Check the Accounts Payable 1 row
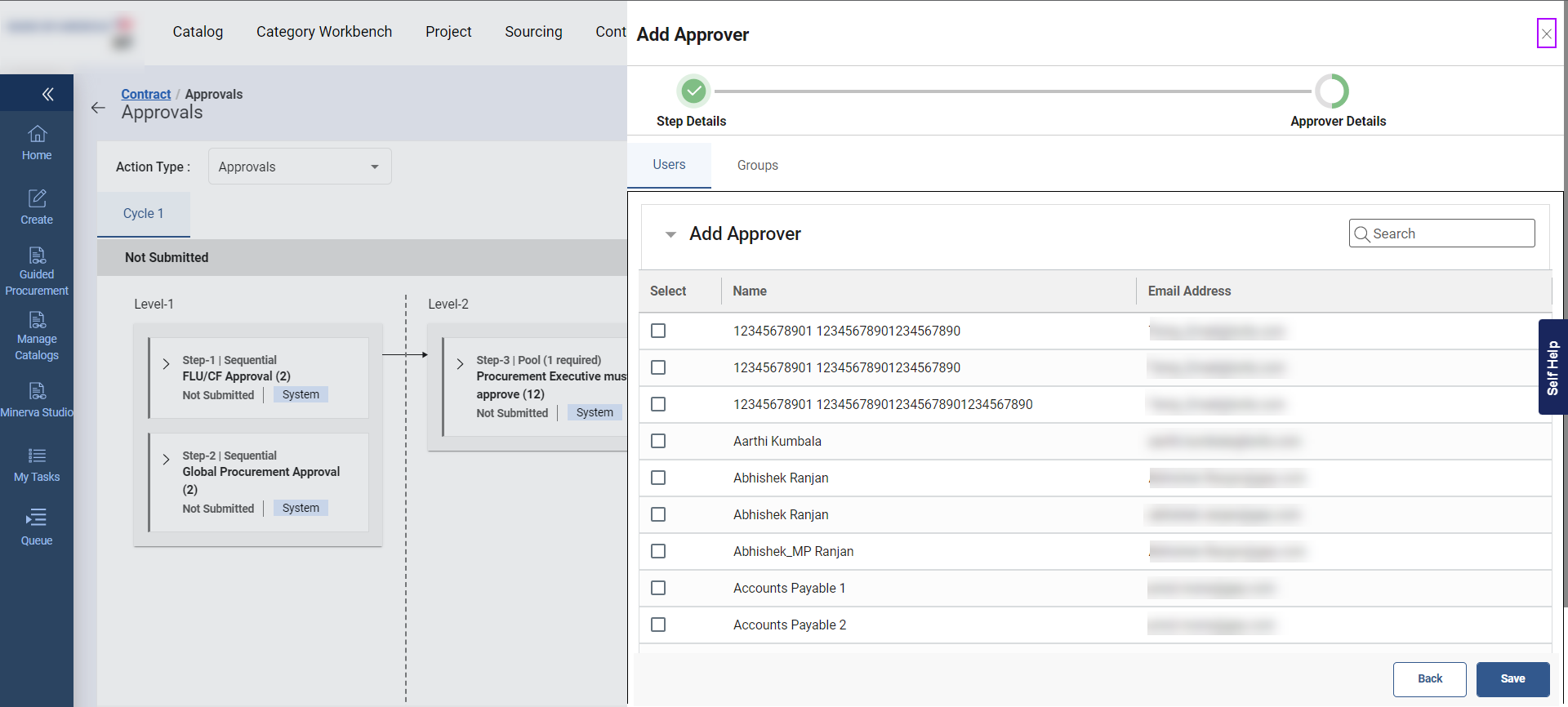The width and height of the screenshot is (1568, 707). tap(658, 588)
